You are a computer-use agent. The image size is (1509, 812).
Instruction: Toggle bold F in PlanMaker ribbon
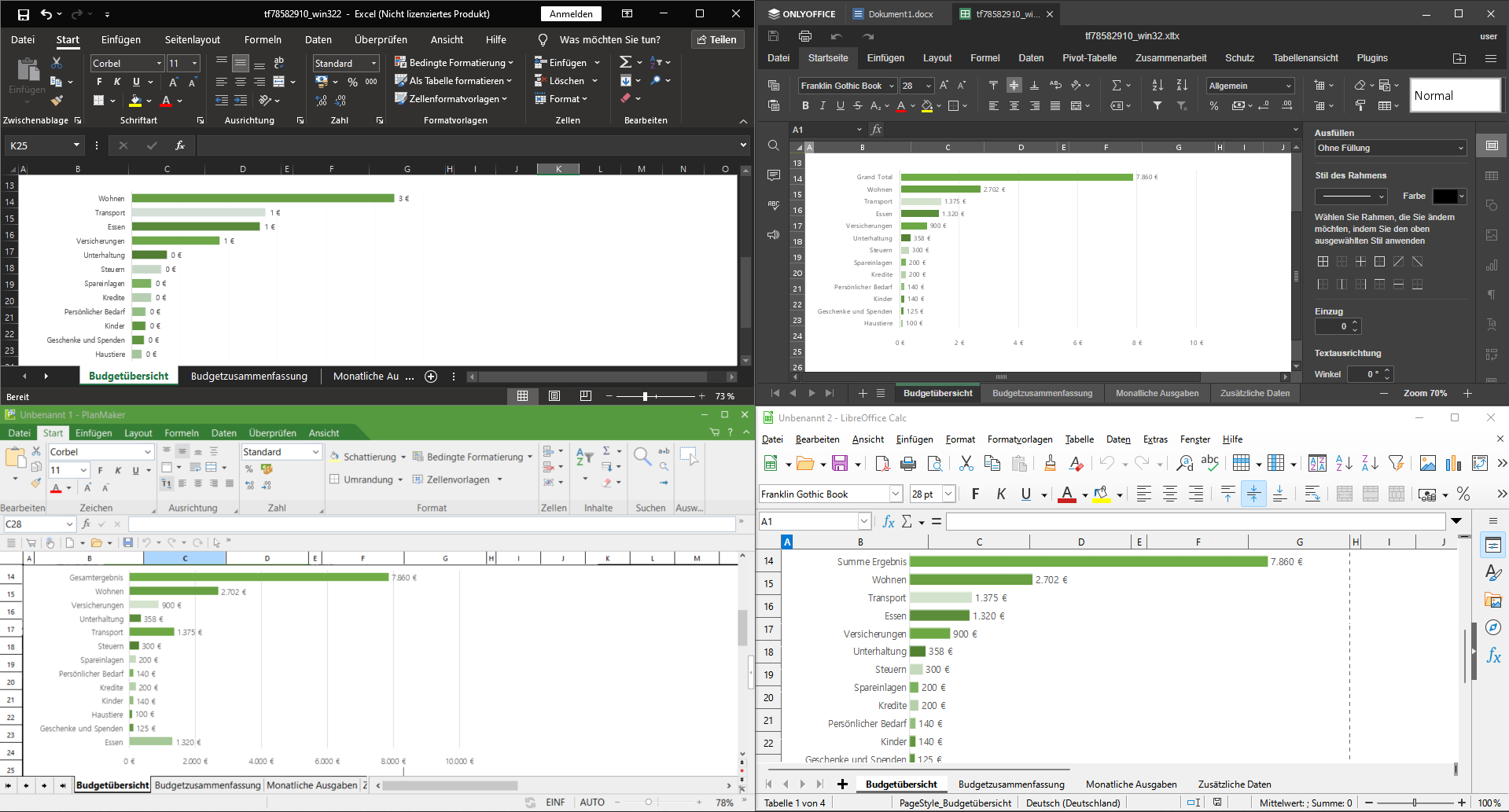[101, 470]
